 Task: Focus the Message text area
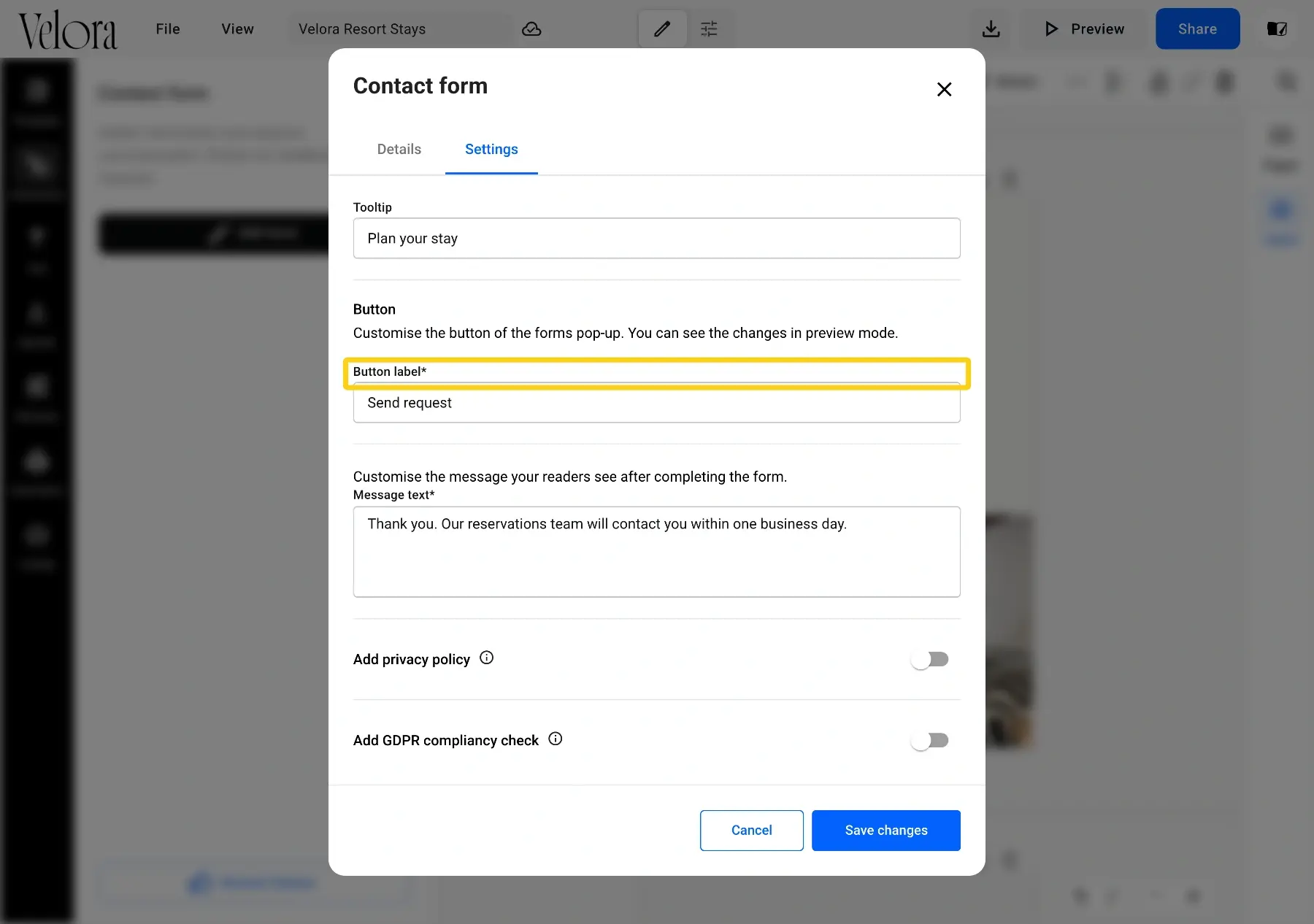point(656,552)
